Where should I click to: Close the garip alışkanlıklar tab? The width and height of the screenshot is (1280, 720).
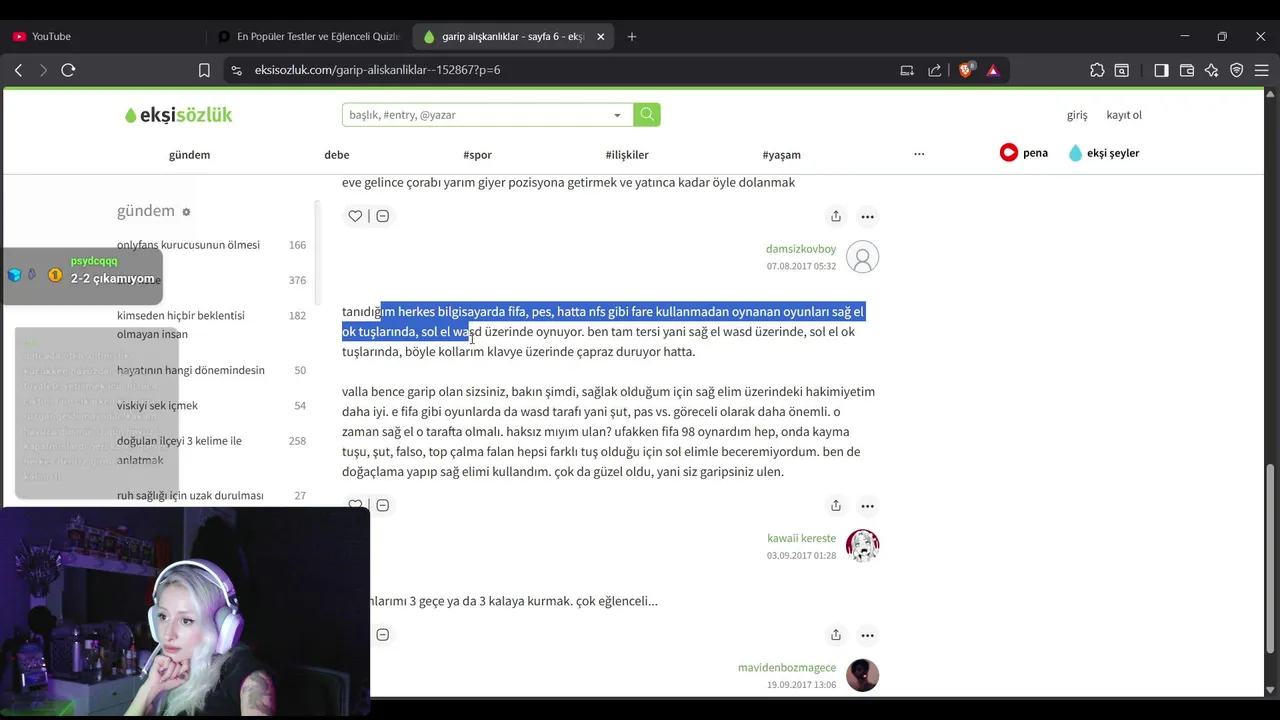click(x=600, y=36)
